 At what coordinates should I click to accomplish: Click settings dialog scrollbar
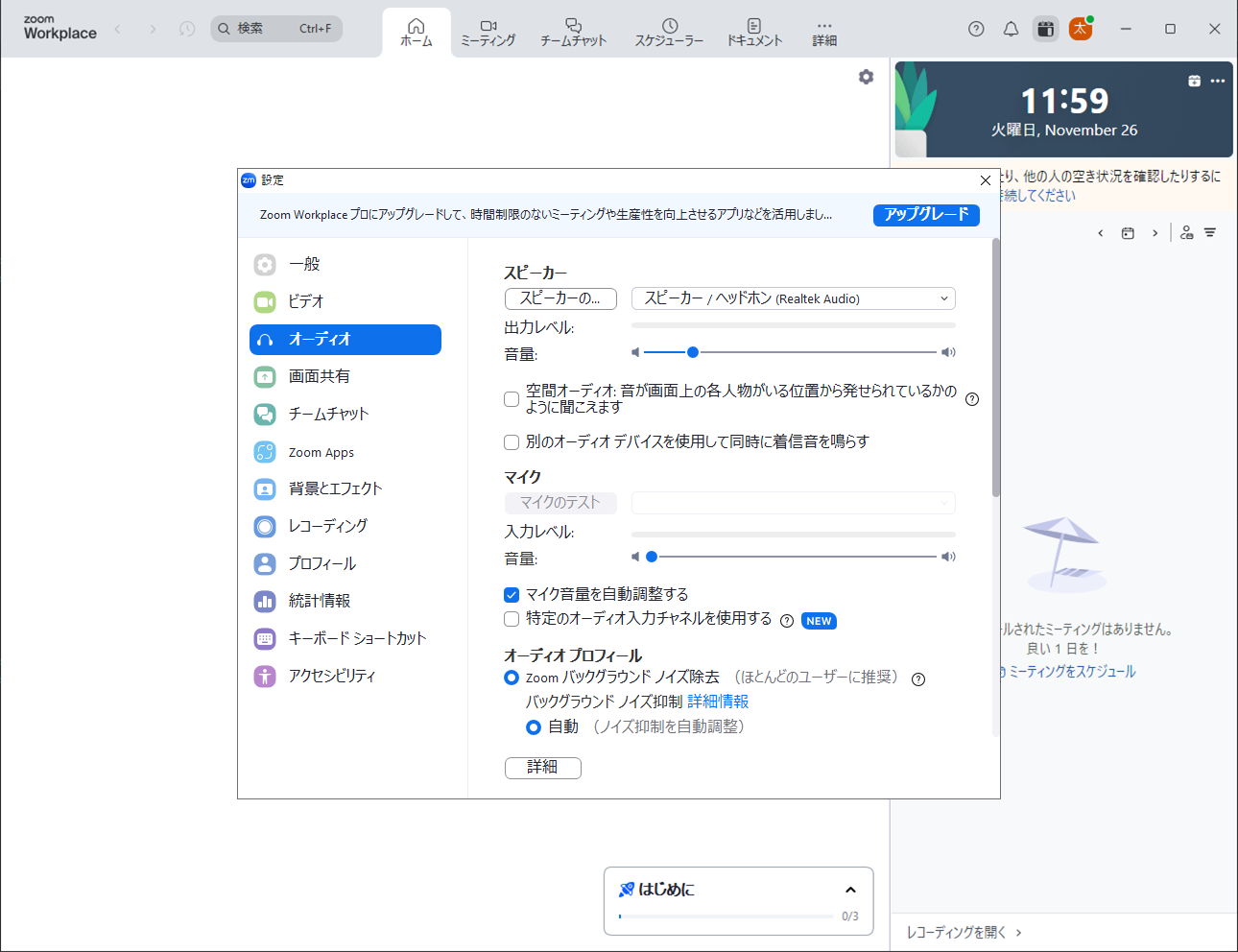coord(996,367)
